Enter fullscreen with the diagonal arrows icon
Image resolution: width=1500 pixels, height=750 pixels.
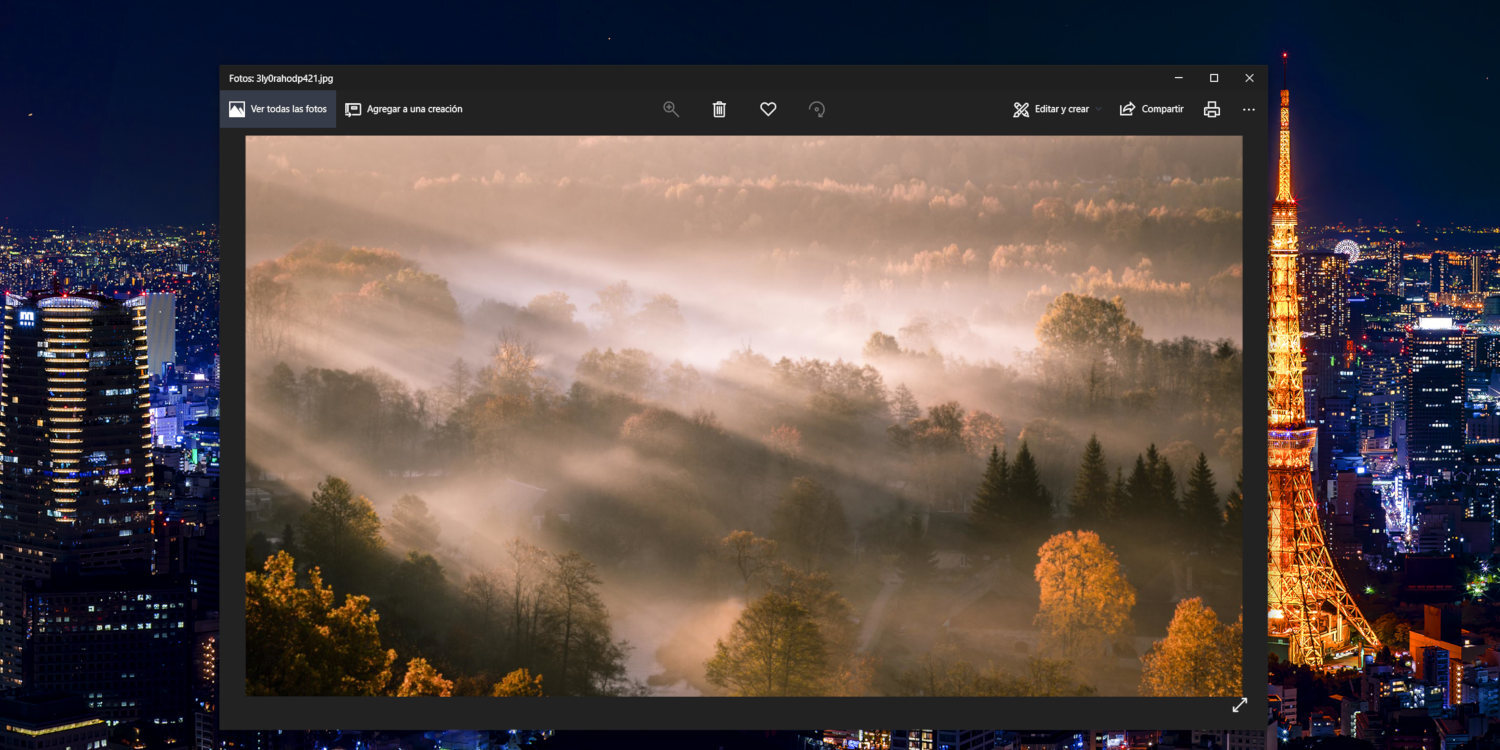[1240, 705]
